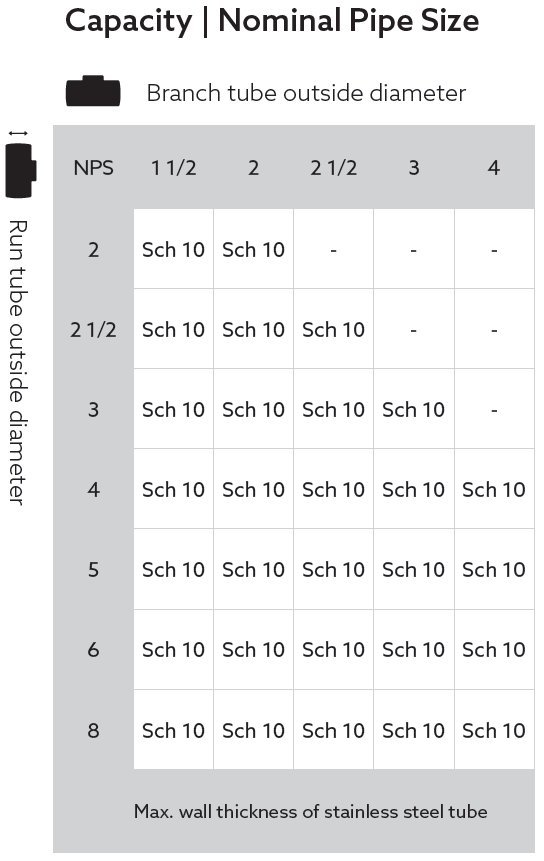Click the dash cell for run 2, branch 2 1/2
544x861 pixels.
coord(333,249)
